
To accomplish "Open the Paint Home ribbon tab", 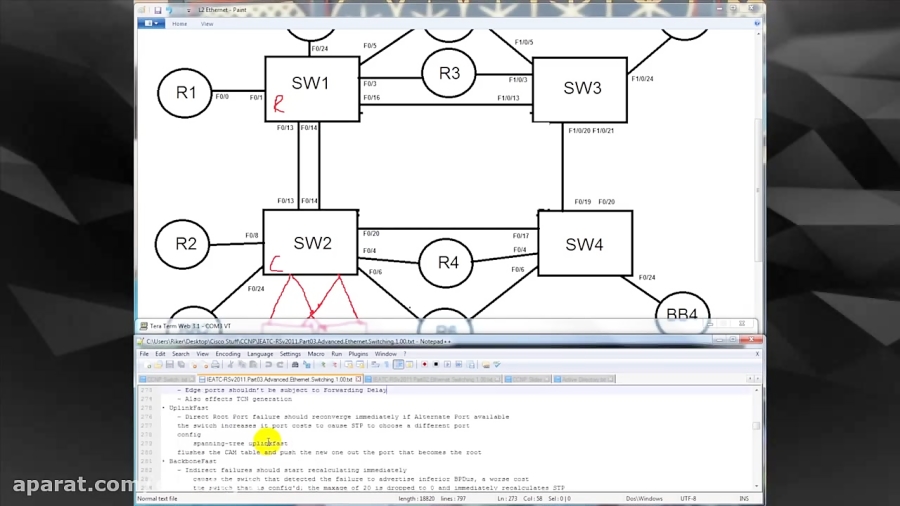I will pos(180,24).
